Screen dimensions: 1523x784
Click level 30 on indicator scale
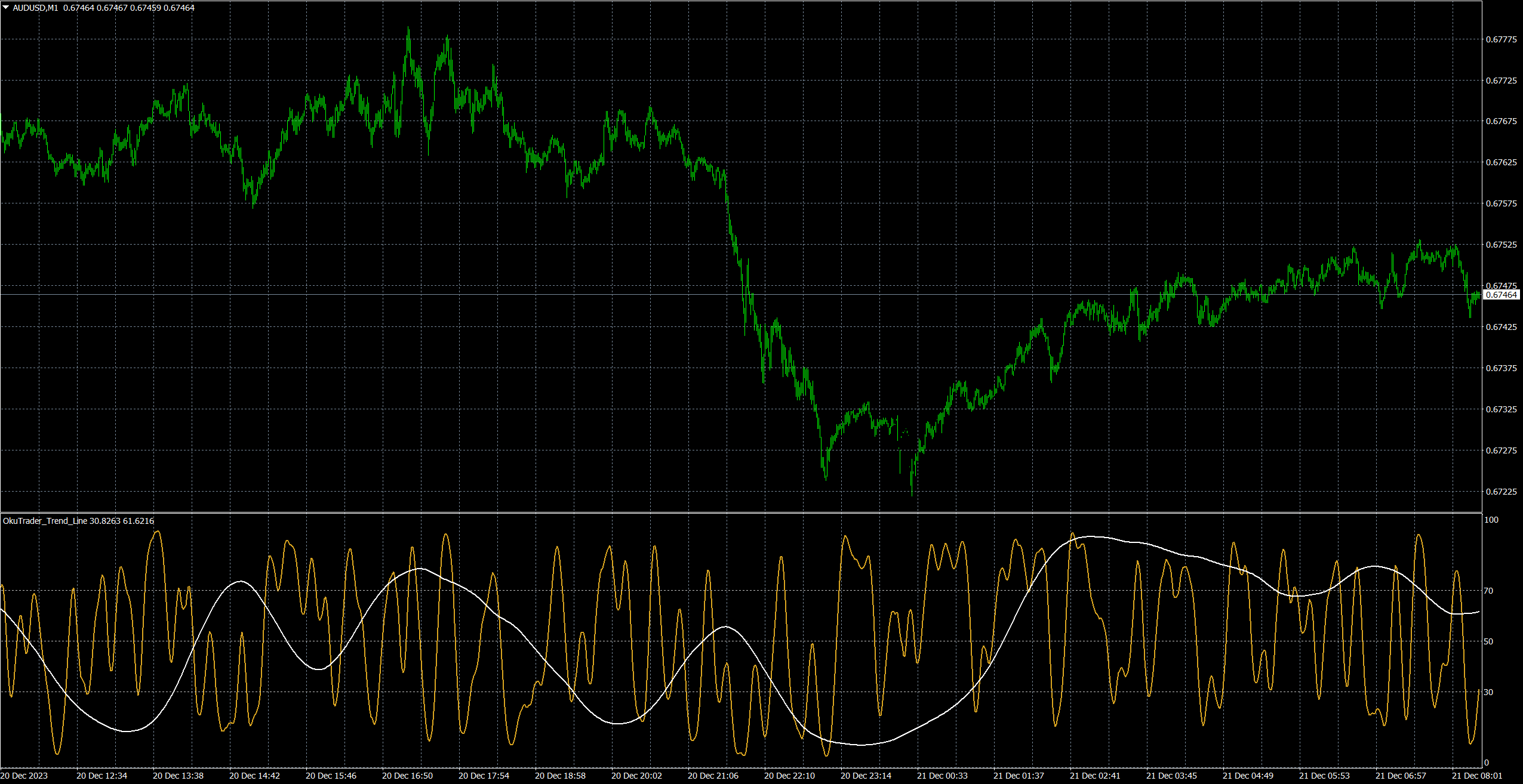[1488, 692]
